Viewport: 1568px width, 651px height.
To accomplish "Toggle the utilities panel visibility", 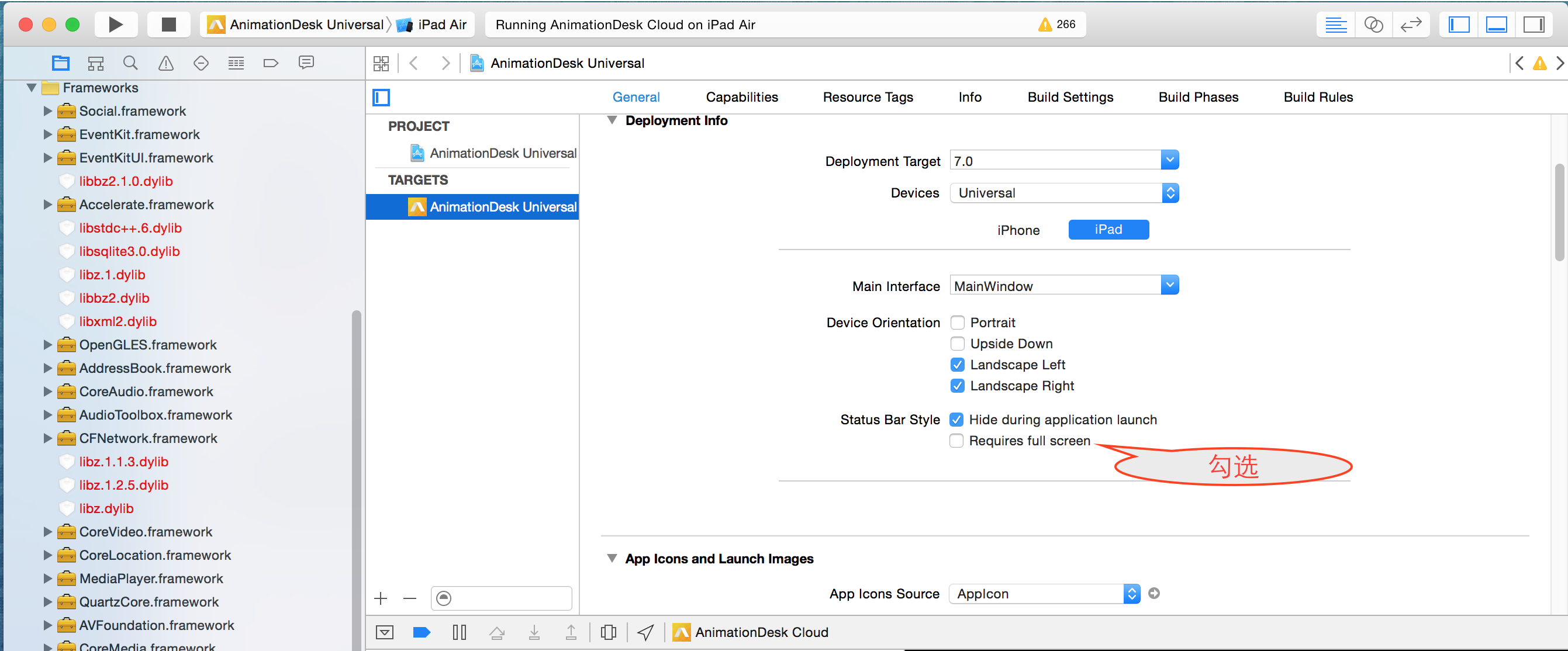I will pos(1534,25).
